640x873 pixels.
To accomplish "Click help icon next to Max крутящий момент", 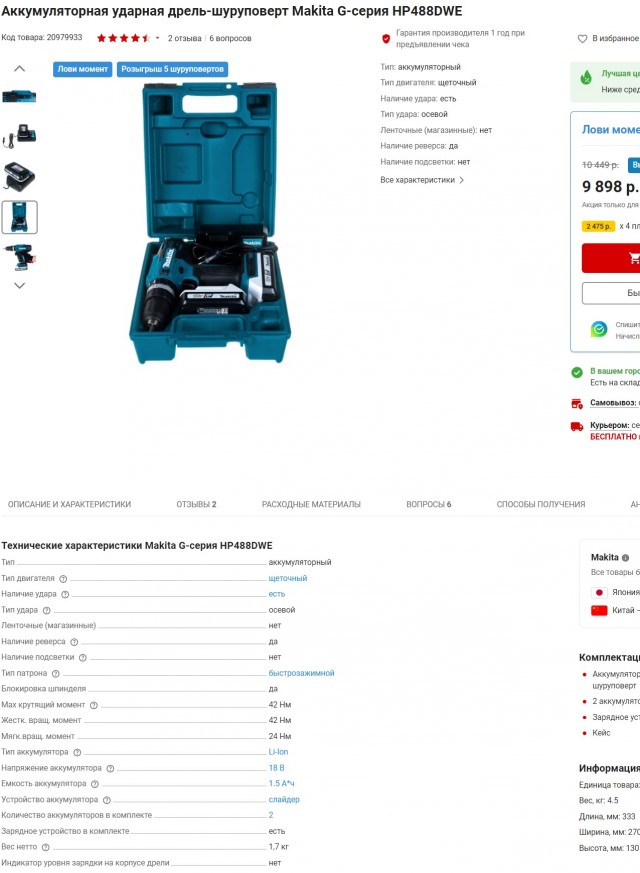I will 94,705.
